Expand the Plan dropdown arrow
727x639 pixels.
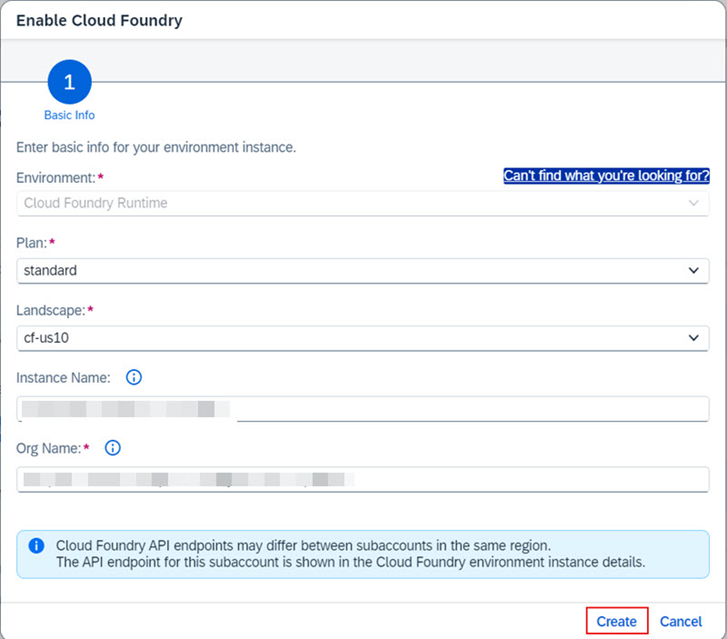(694, 270)
